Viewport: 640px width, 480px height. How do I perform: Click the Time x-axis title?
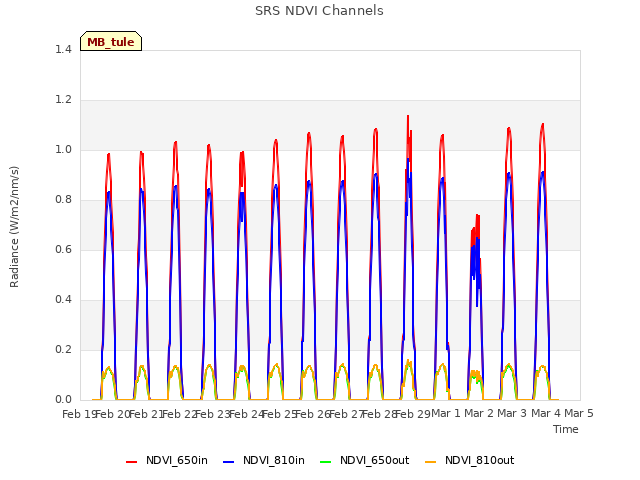[565, 429]
